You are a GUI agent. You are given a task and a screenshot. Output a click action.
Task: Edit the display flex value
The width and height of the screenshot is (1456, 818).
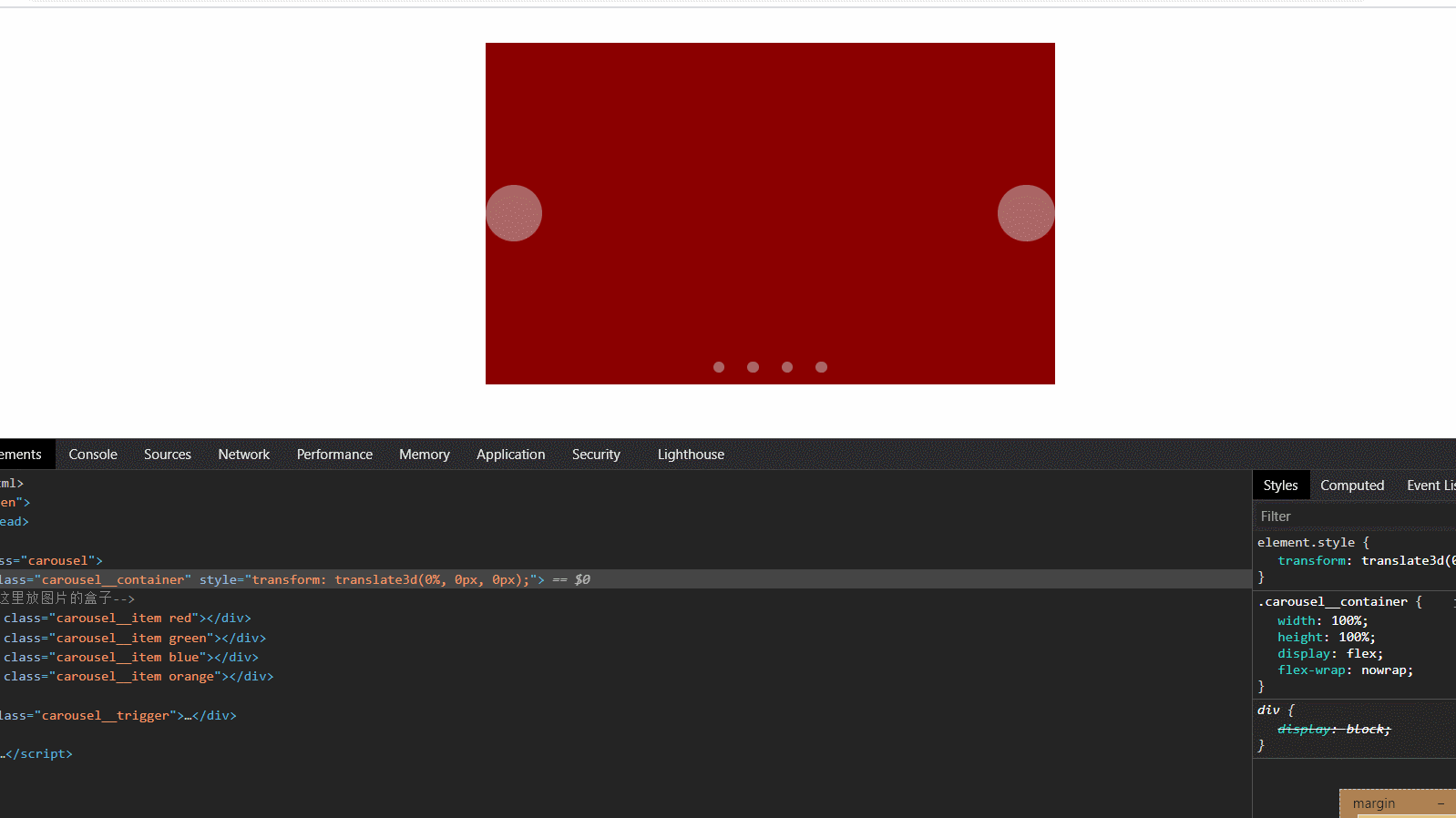[1361, 653]
